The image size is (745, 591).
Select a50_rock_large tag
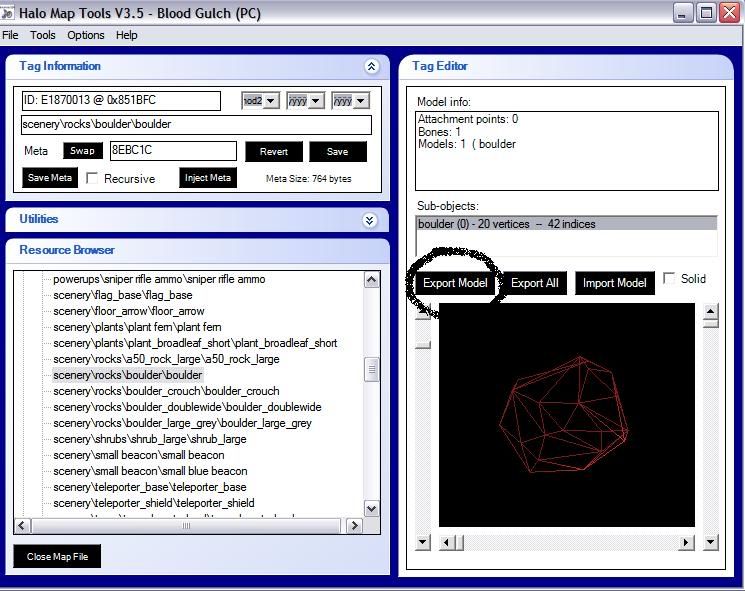pos(166,360)
